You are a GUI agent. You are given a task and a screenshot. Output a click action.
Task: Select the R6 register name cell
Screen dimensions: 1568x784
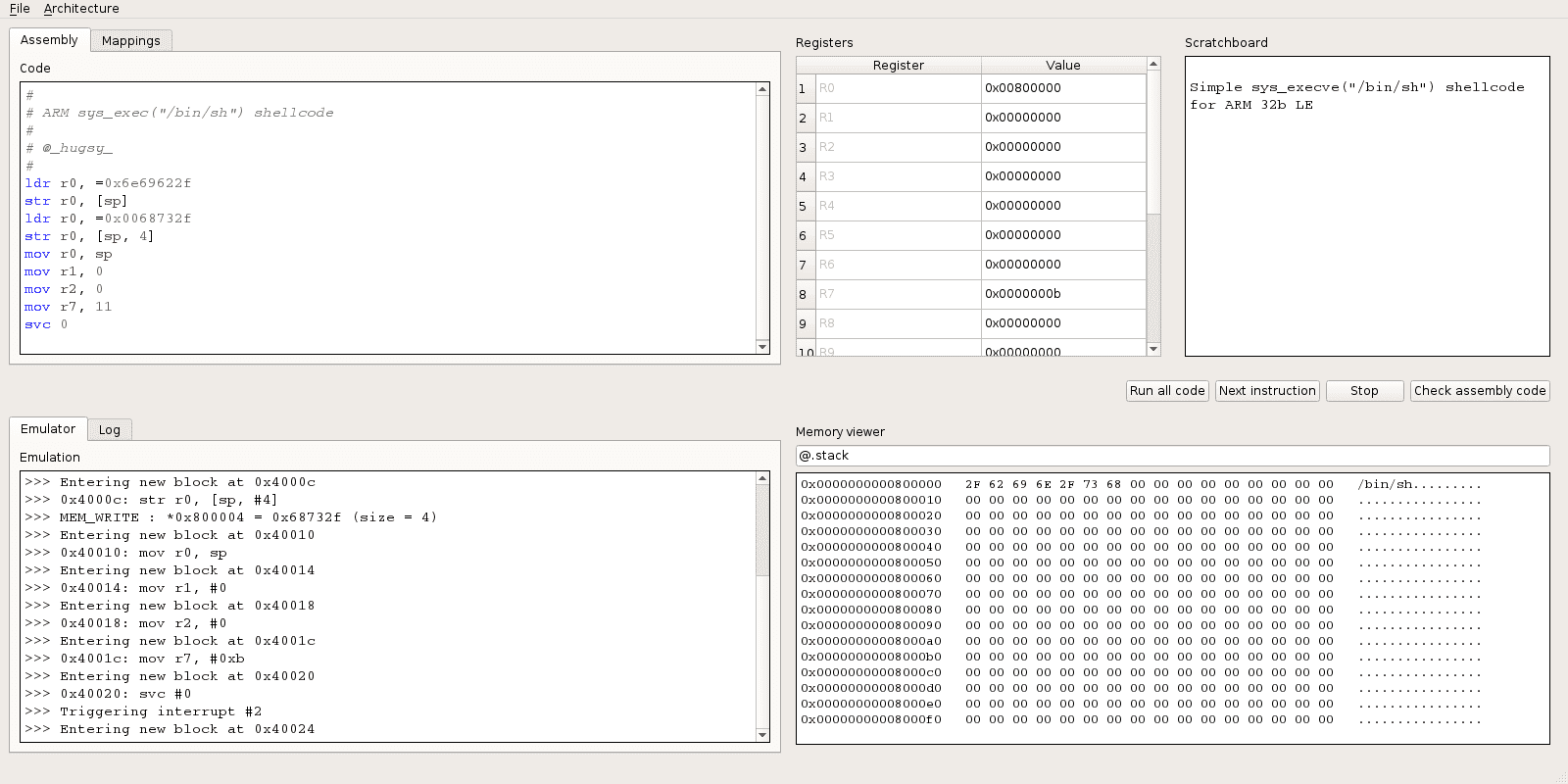(x=898, y=265)
